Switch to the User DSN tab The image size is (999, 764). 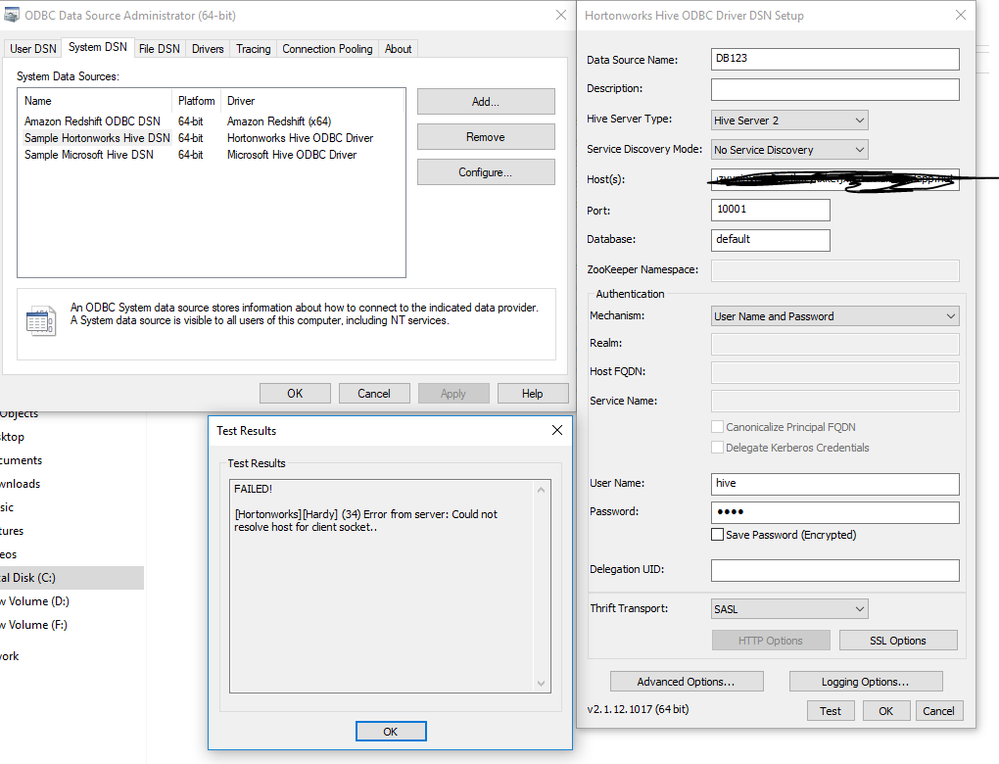pyautogui.click(x=33, y=48)
